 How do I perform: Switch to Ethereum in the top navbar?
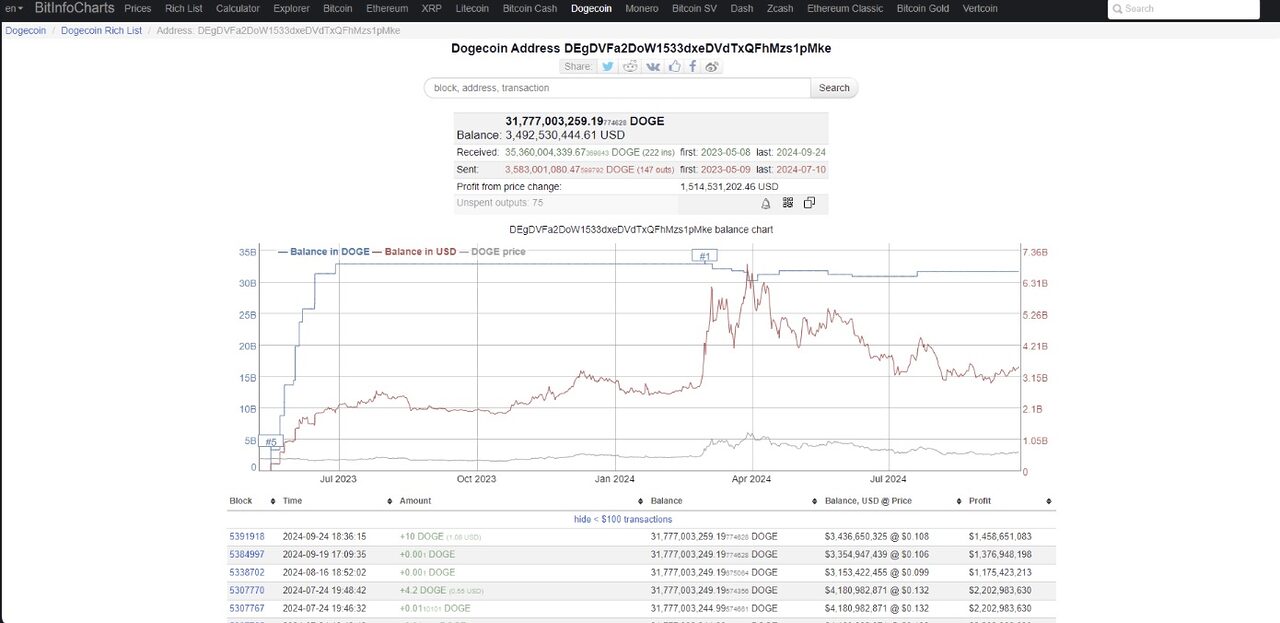click(387, 9)
